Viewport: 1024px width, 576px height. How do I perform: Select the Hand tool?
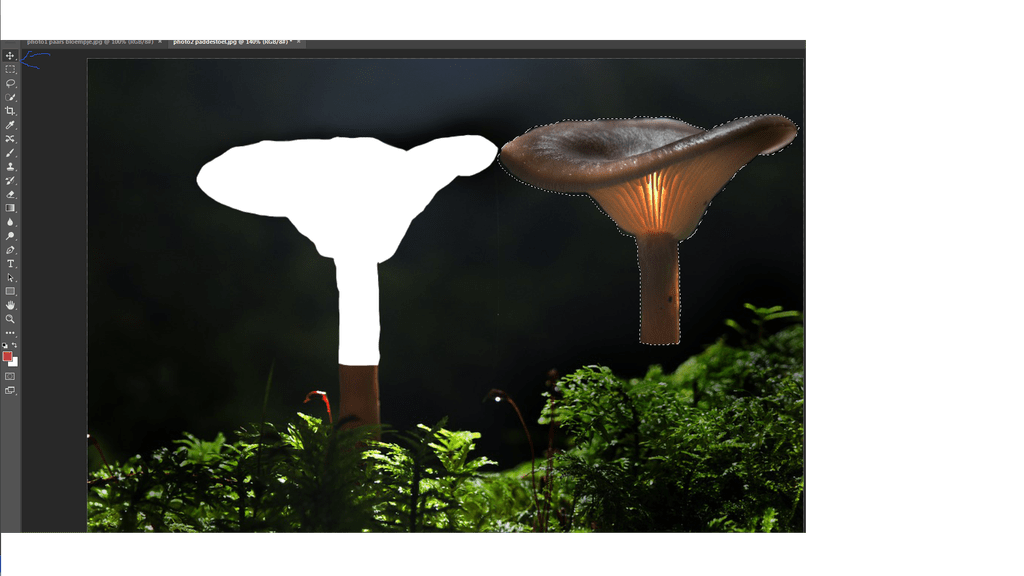click(10, 305)
